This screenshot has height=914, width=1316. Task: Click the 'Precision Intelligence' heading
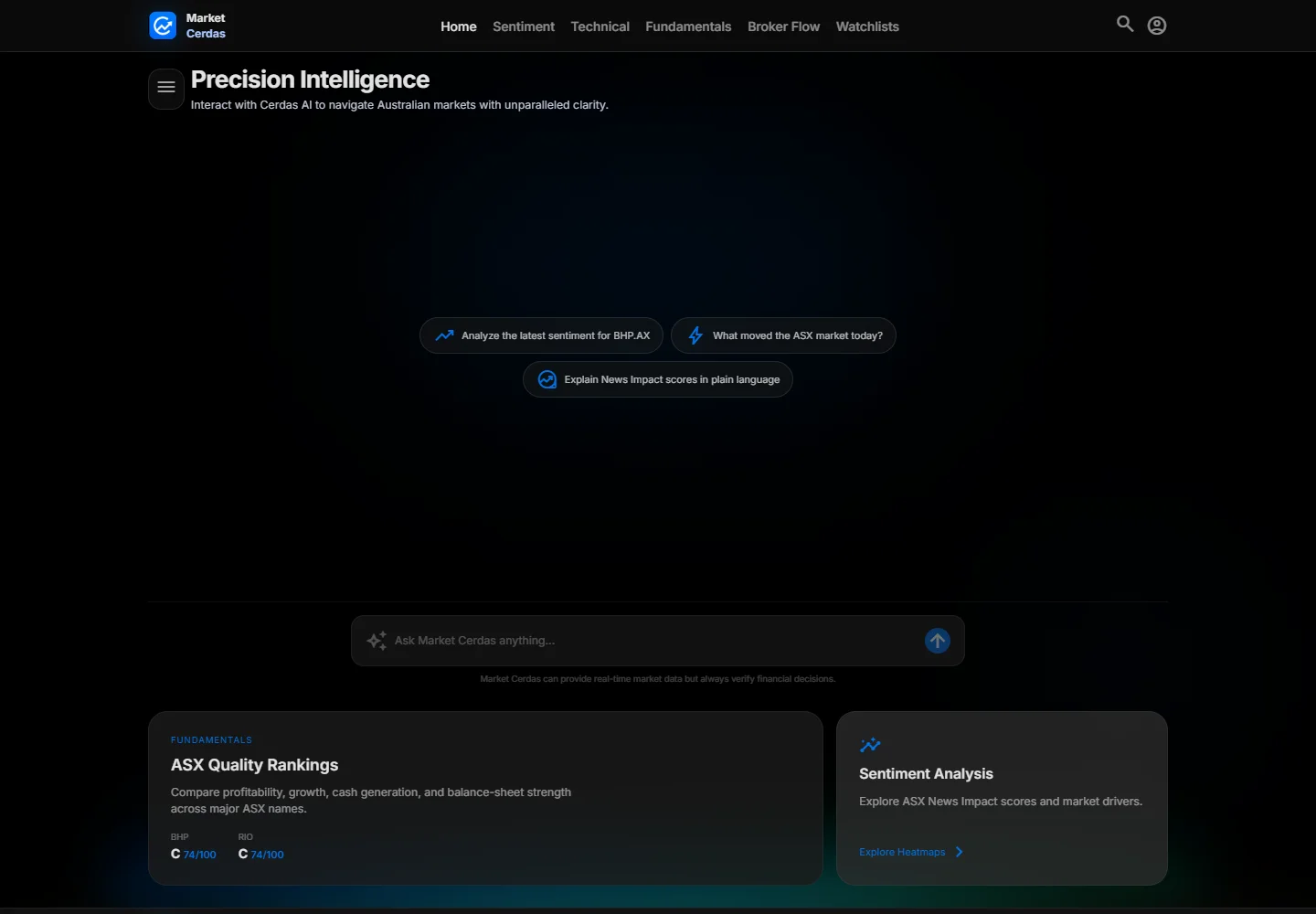[x=310, y=80]
